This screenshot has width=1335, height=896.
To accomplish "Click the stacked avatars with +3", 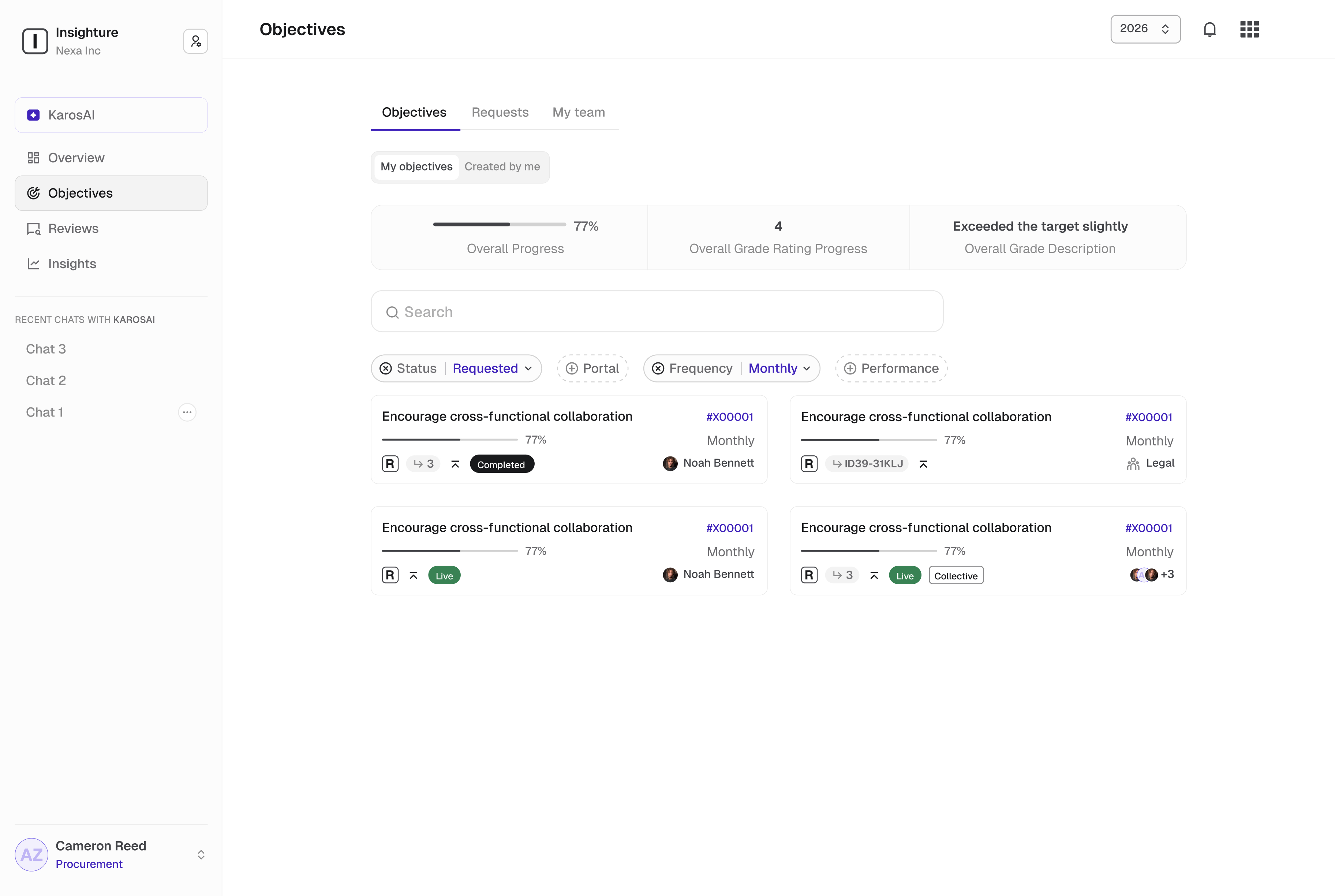I will pos(1152,574).
